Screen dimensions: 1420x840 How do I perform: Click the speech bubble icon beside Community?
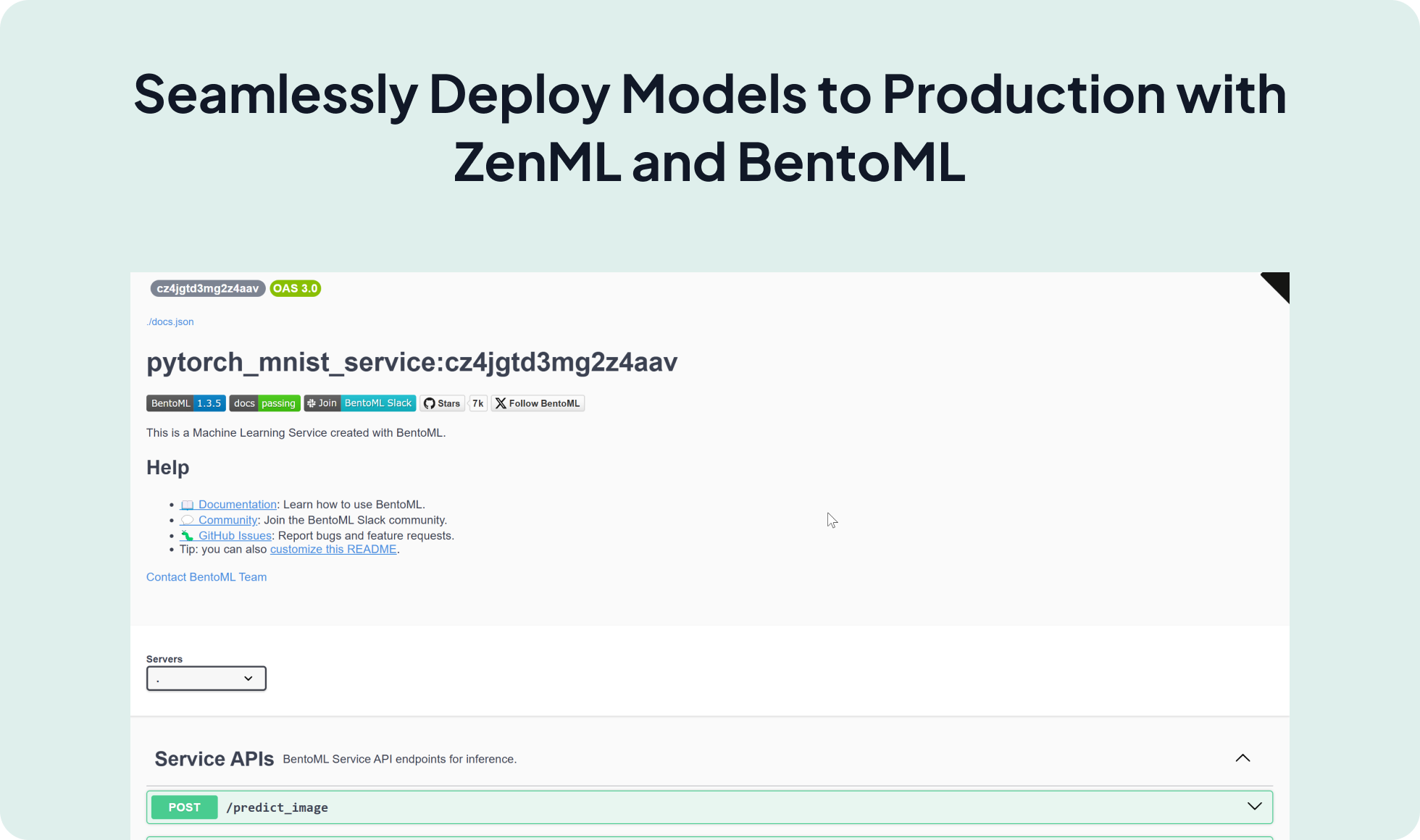[x=187, y=520]
